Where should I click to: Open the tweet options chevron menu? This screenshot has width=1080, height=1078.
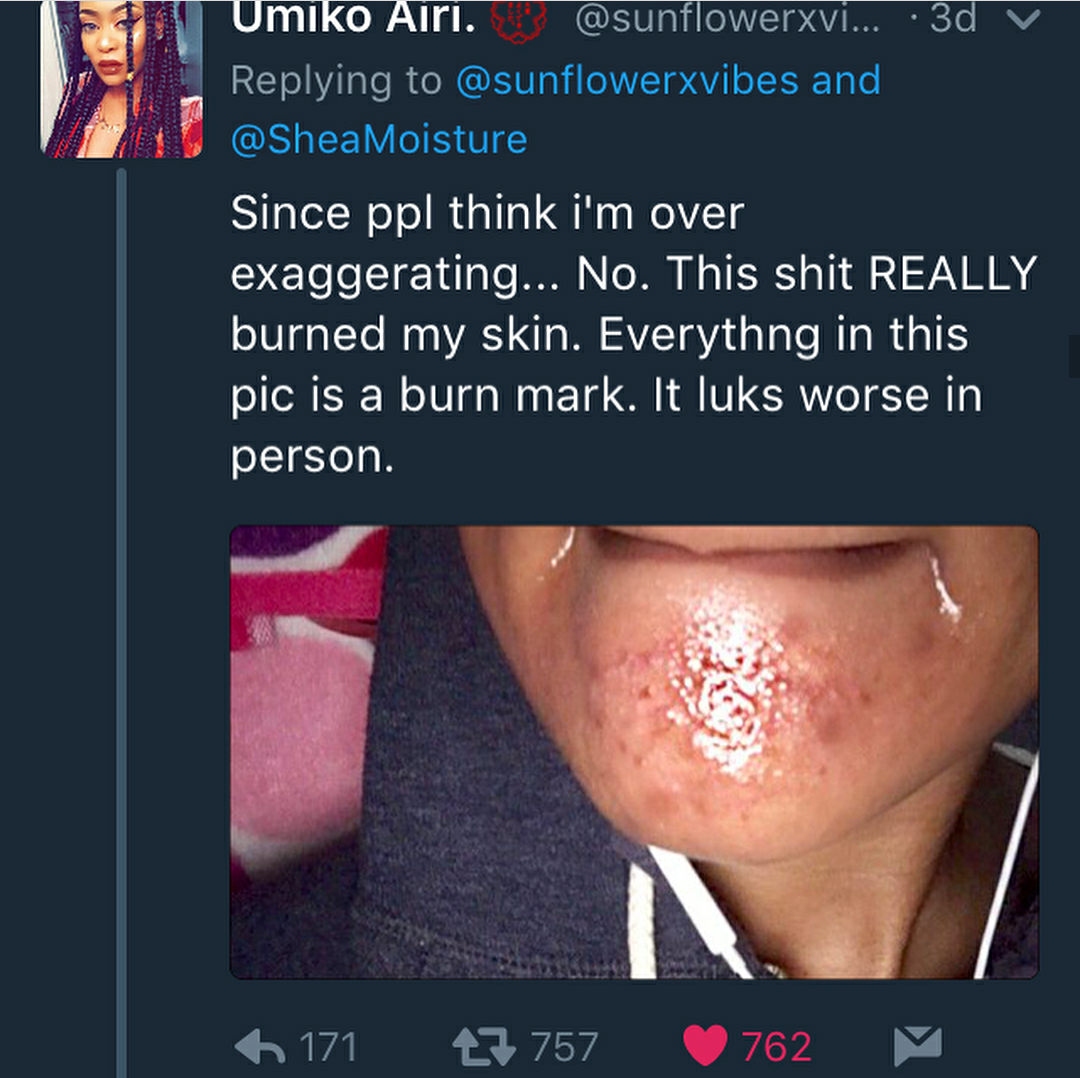pyautogui.click(x=1023, y=20)
